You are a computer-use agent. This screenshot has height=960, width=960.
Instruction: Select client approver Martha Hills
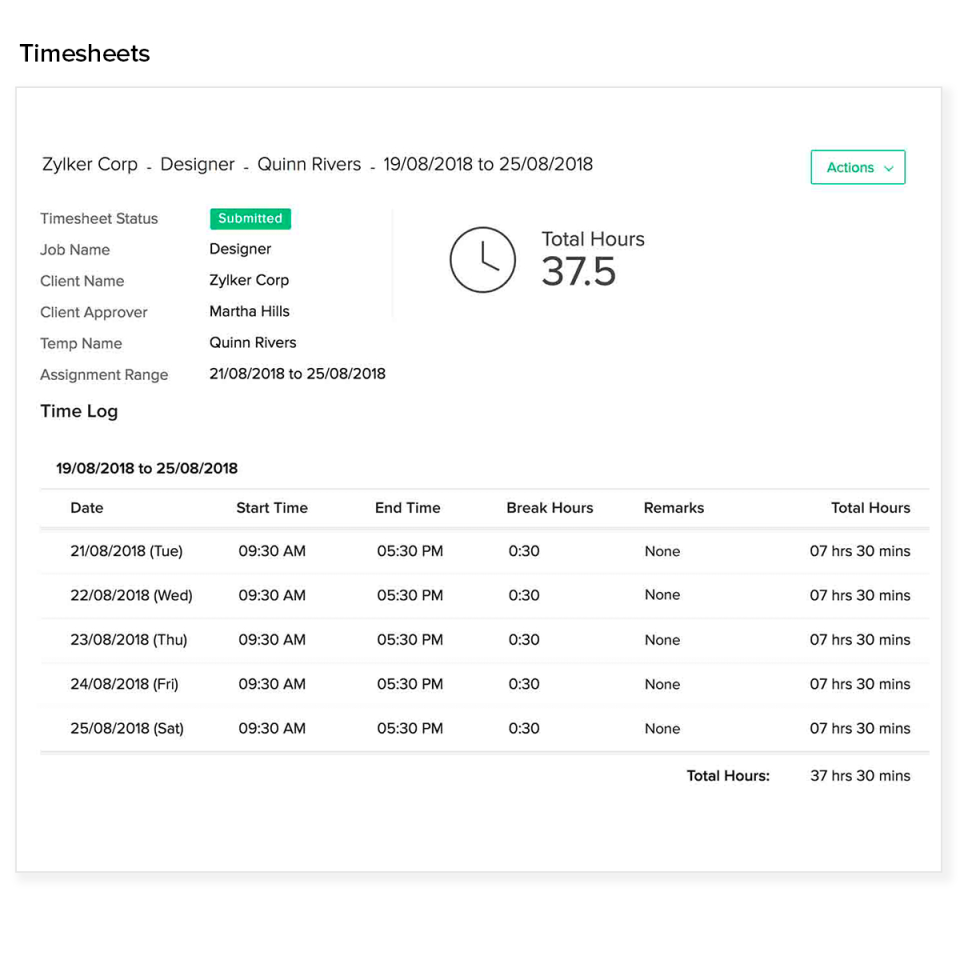pos(249,311)
